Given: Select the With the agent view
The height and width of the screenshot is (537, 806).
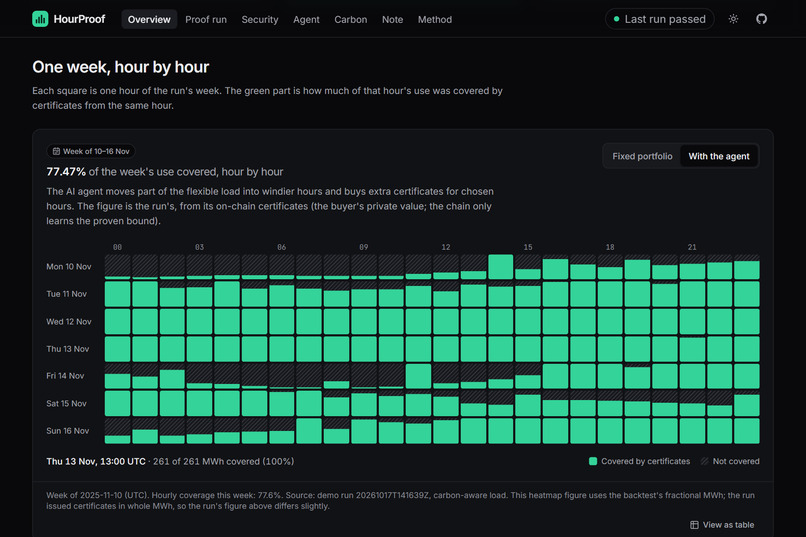Looking at the screenshot, I should (x=719, y=156).
